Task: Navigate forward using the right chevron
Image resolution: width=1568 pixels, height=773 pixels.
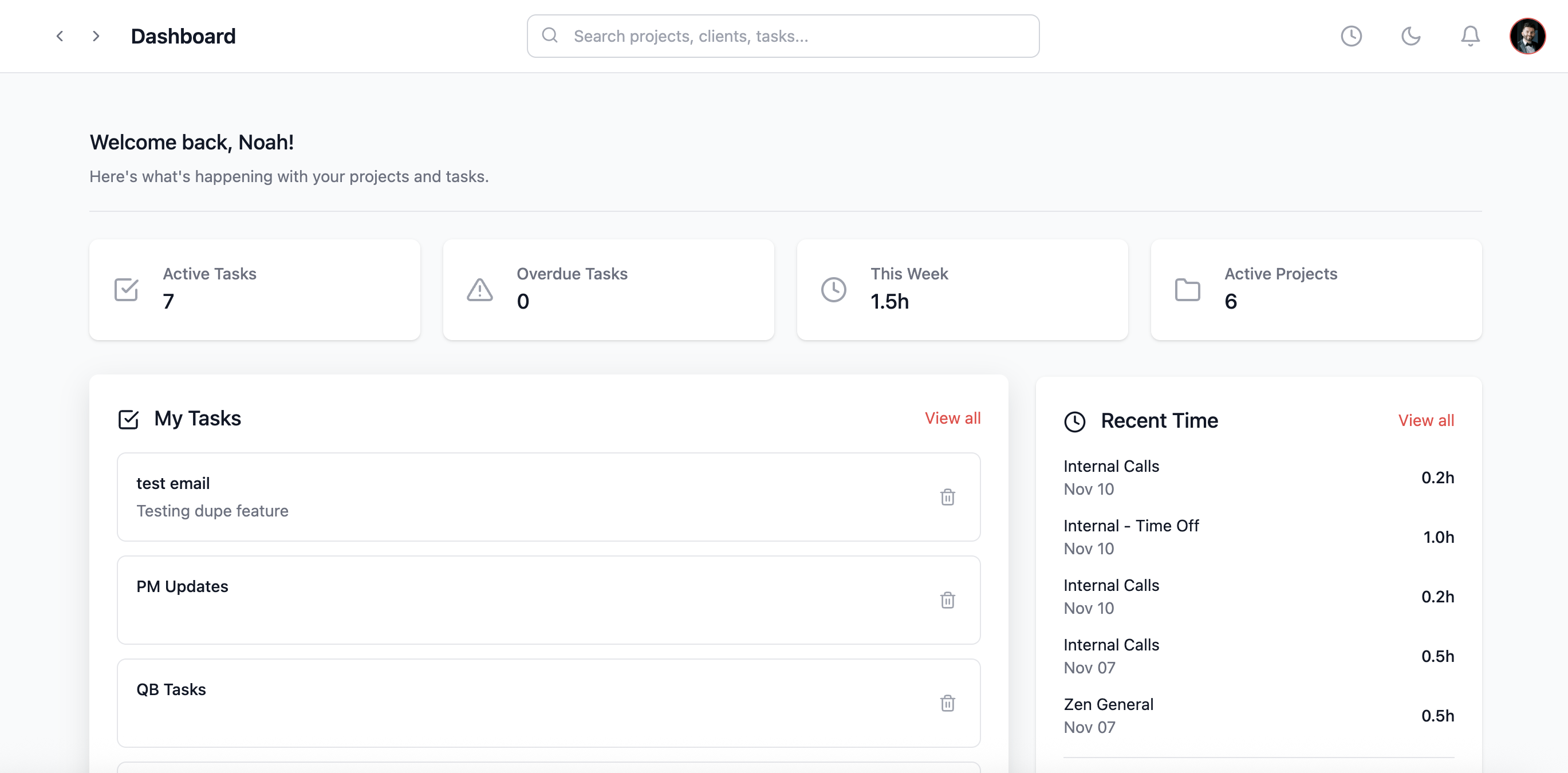Action: coord(96,36)
